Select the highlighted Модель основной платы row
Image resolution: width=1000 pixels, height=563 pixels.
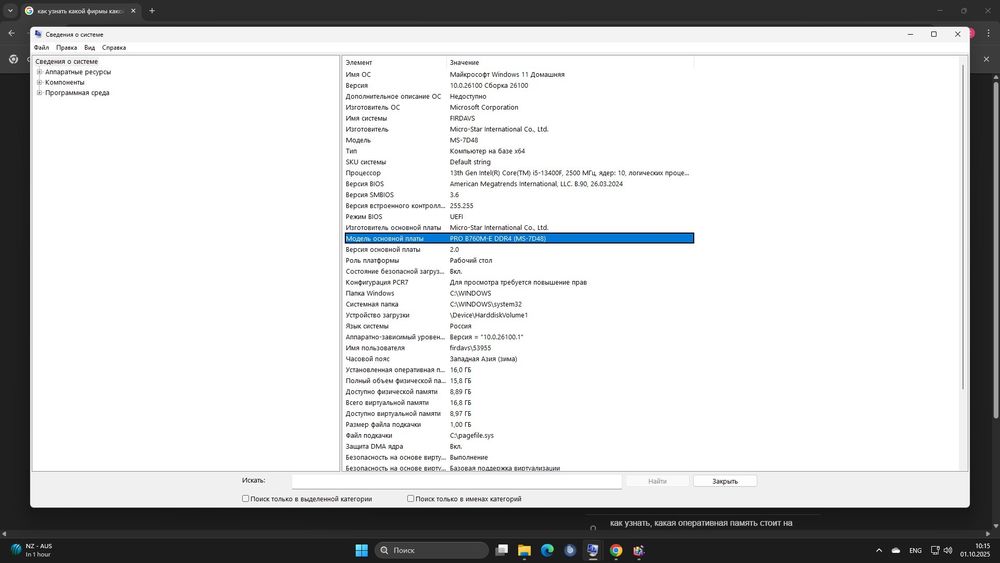click(x=518, y=238)
